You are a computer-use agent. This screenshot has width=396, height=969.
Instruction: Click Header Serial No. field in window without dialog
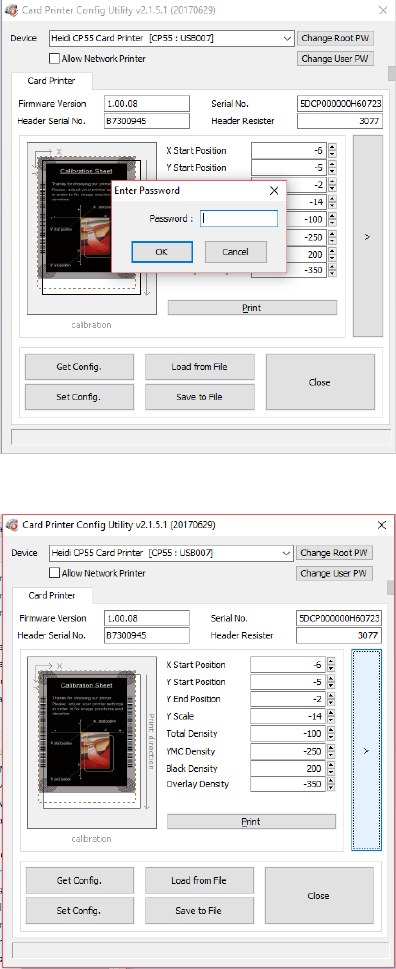[x=146, y=635]
